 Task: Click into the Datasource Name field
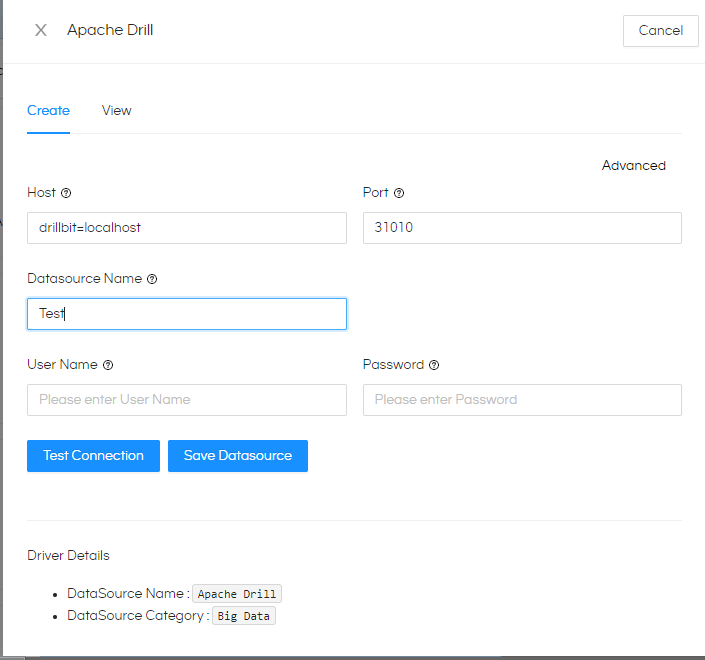click(x=187, y=314)
